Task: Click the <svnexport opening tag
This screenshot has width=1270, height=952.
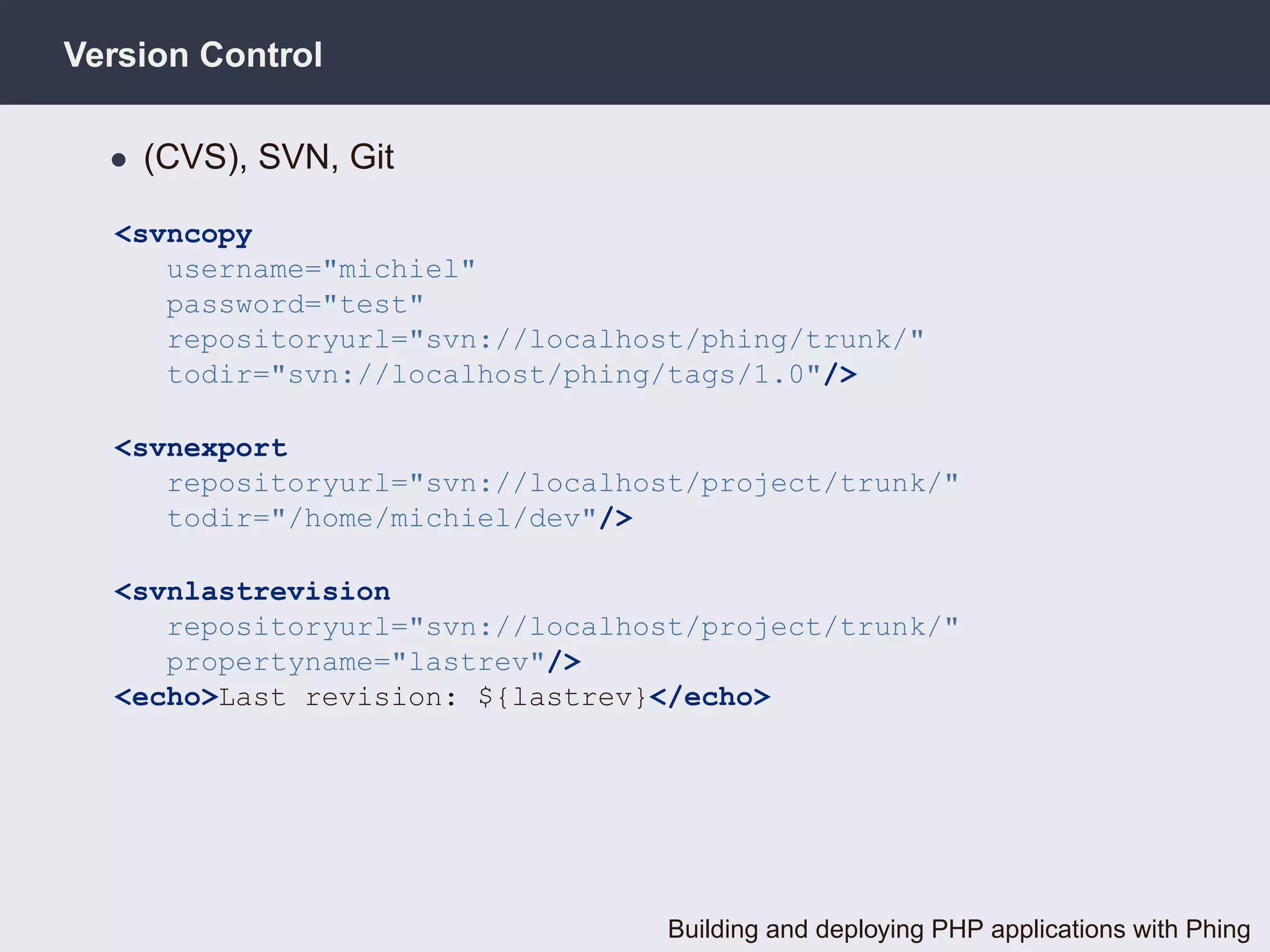Action: click(x=201, y=449)
